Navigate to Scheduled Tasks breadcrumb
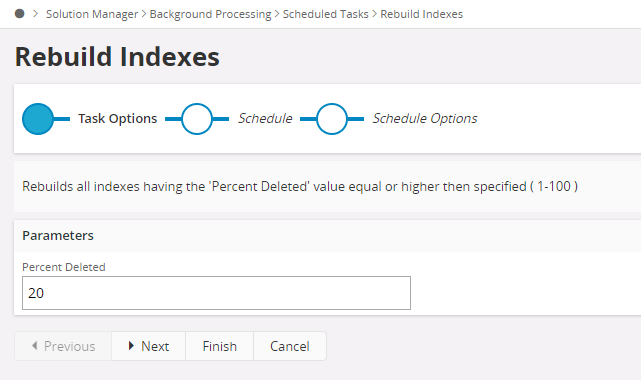641x380 pixels. pos(325,14)
